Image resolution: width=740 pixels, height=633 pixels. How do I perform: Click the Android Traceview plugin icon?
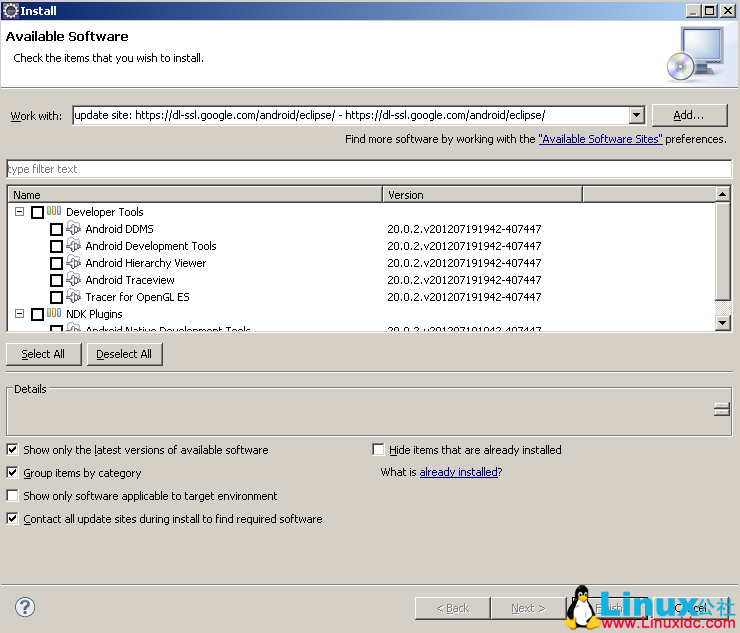point(74,280)
